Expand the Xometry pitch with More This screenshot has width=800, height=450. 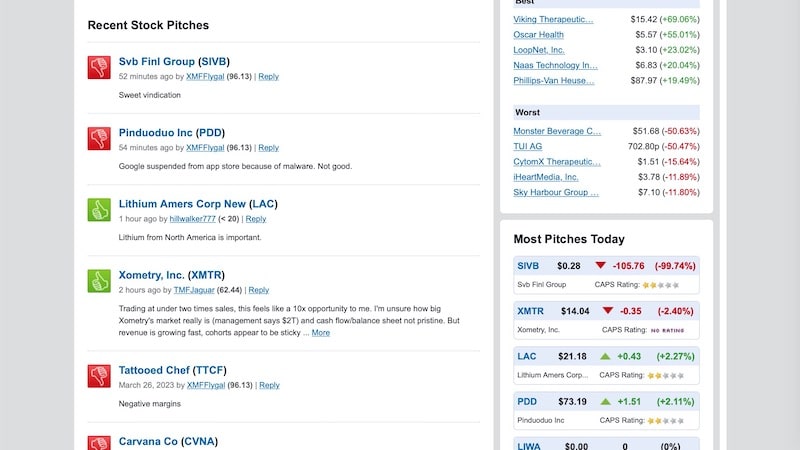(320, 333)
